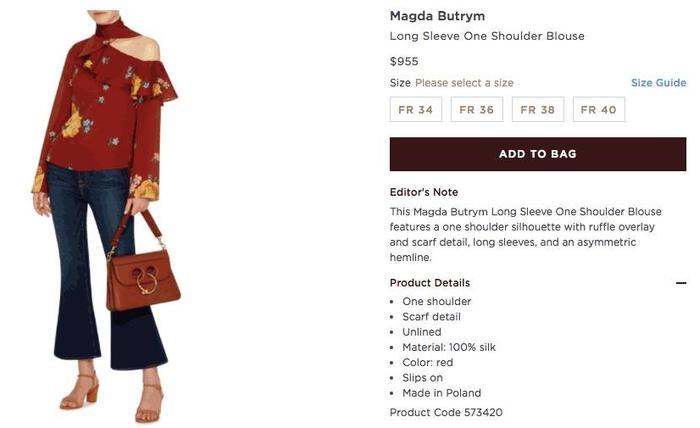This screenshot has height=428, width=700.
Task: Select size FR 34
Action: point(416,109)
